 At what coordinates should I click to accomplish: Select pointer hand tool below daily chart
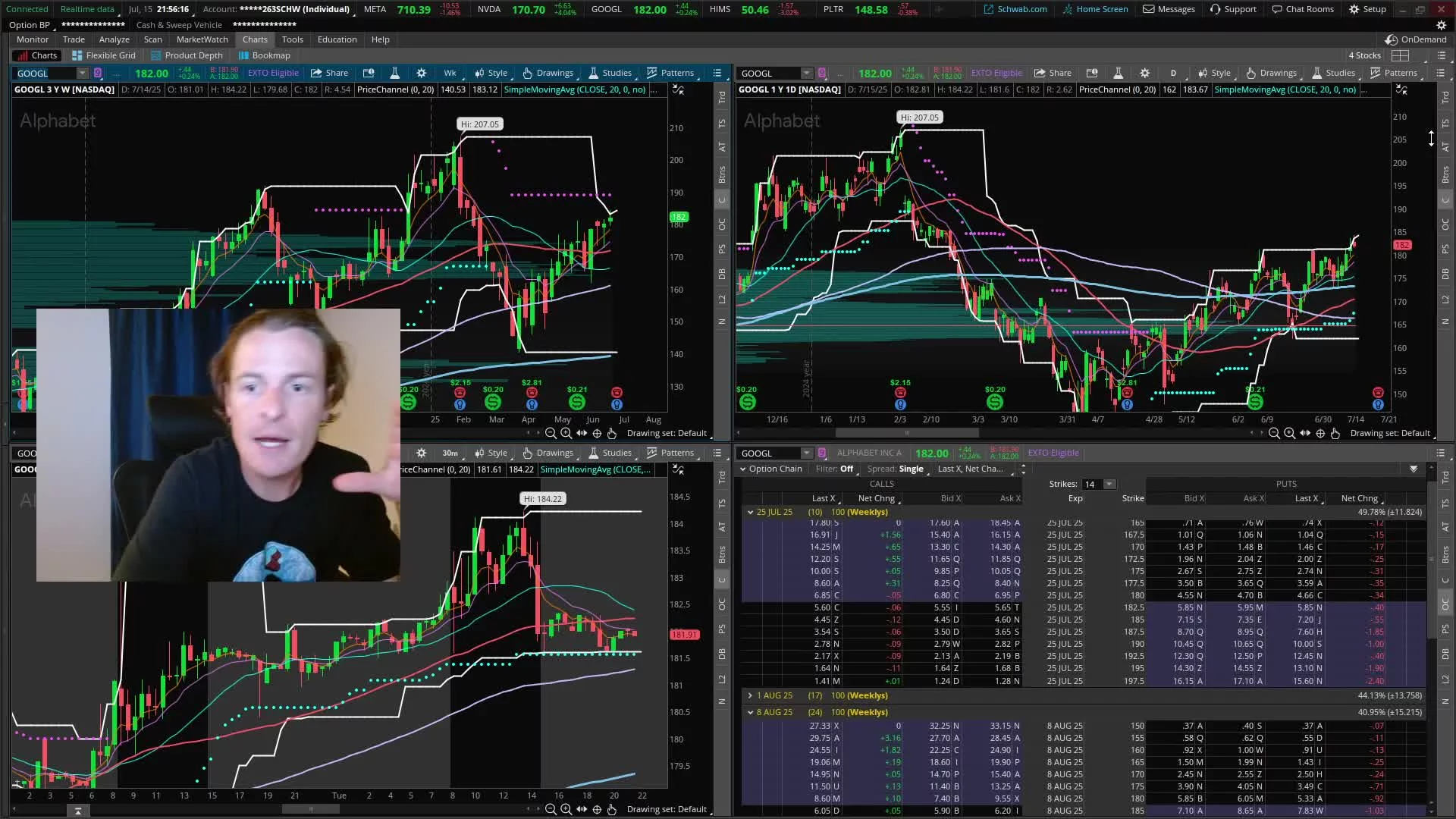tap(1335, 433)
